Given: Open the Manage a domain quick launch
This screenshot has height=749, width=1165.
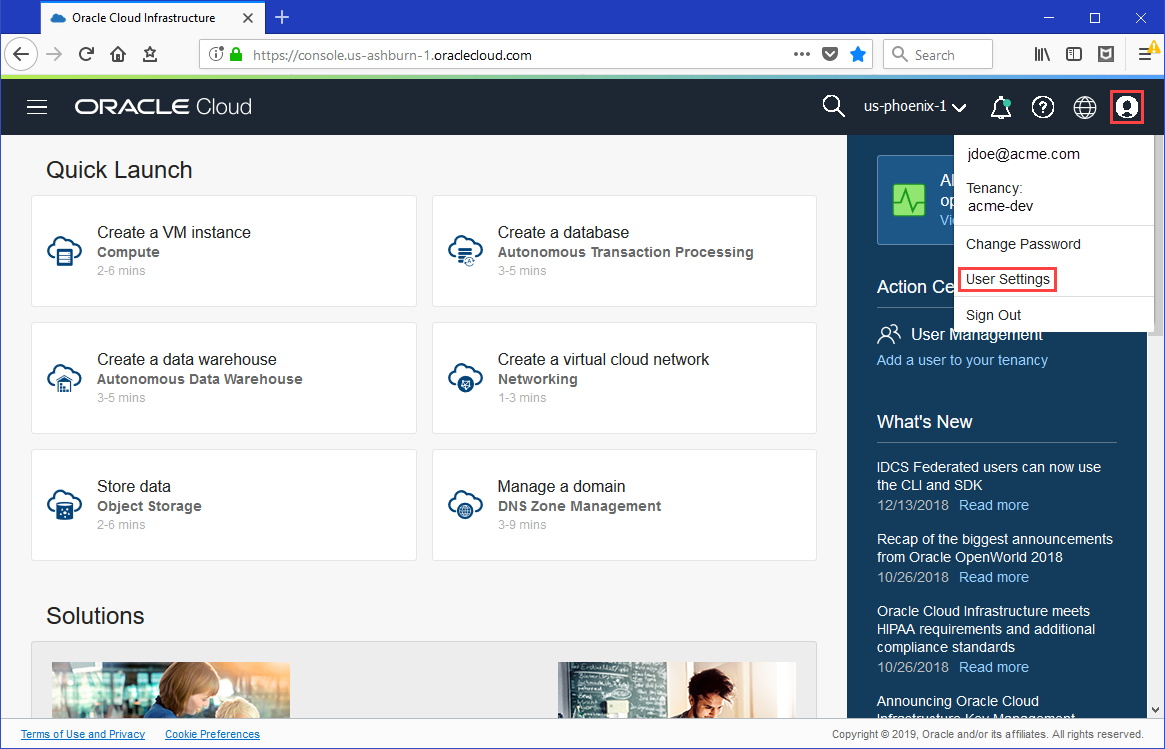Looking at the screenshot, I should [624, 505].
